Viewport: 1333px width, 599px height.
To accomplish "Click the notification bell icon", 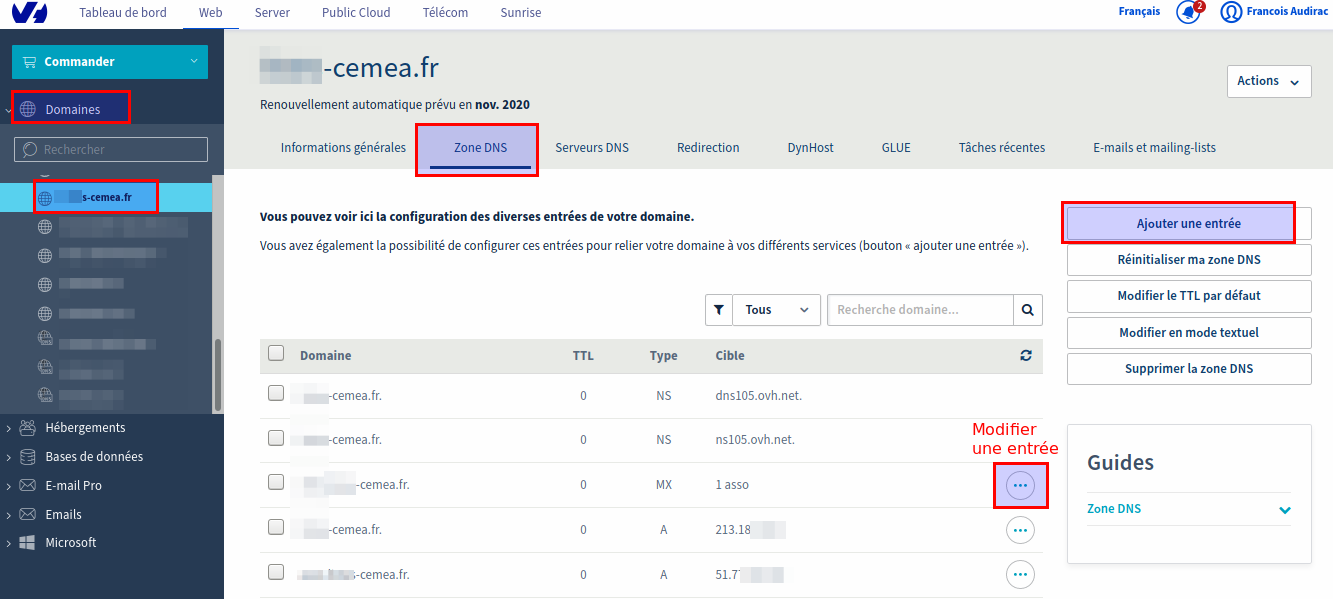I will coord(1187,13).
